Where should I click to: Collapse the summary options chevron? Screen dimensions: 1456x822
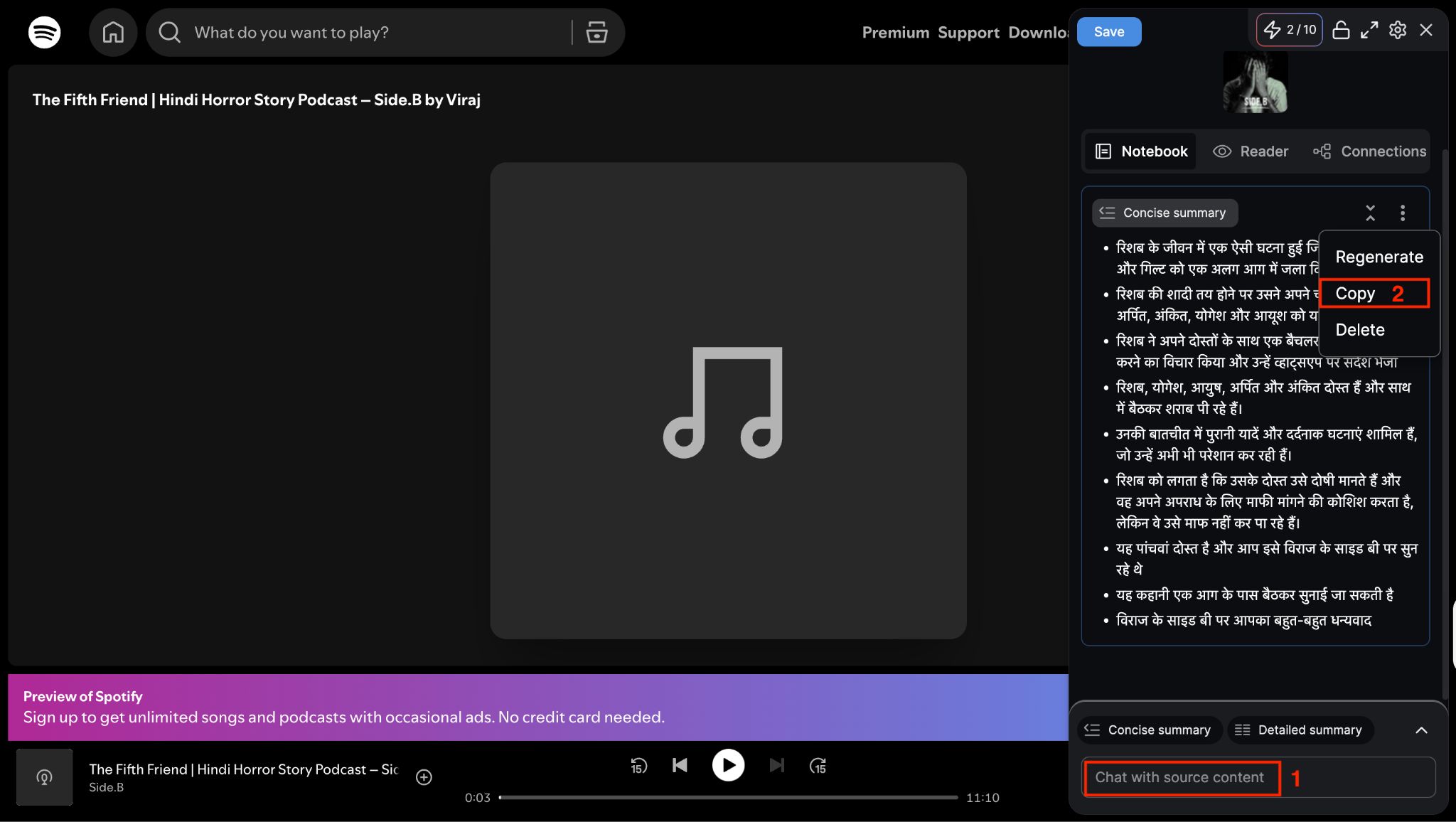coord(1421,730)
